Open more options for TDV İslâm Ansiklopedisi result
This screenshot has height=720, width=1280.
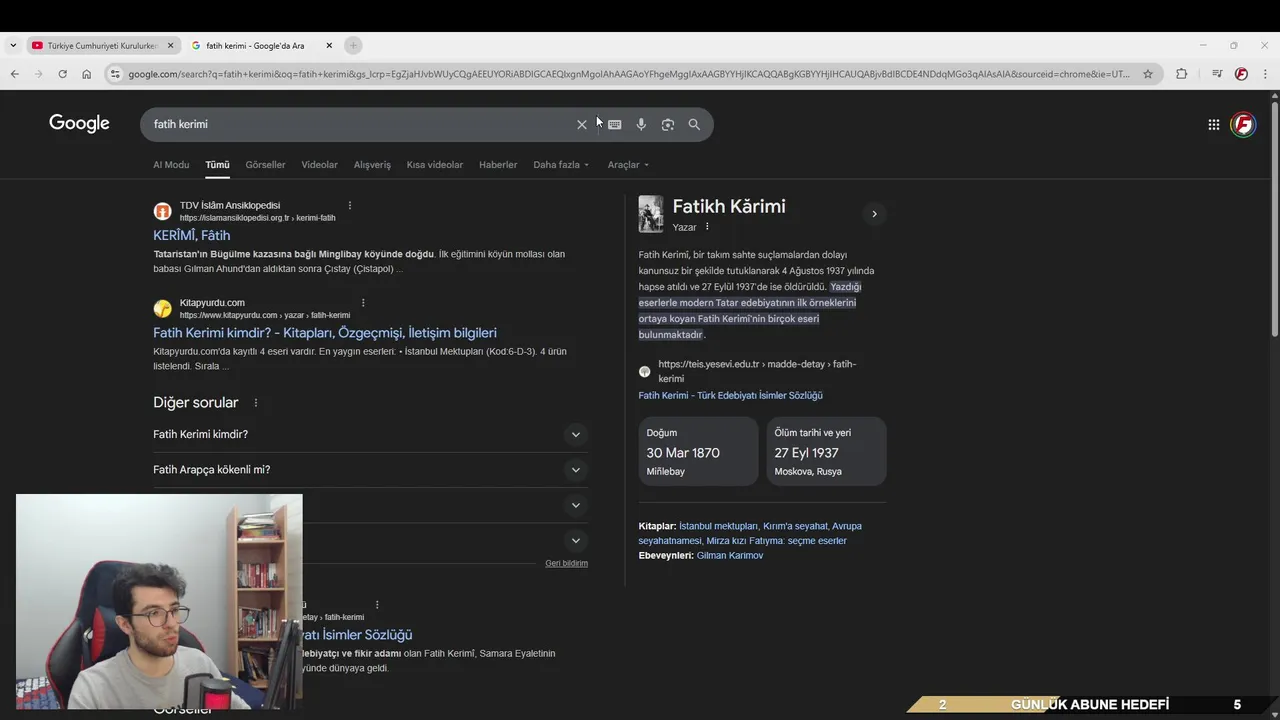tap(349, 205)
